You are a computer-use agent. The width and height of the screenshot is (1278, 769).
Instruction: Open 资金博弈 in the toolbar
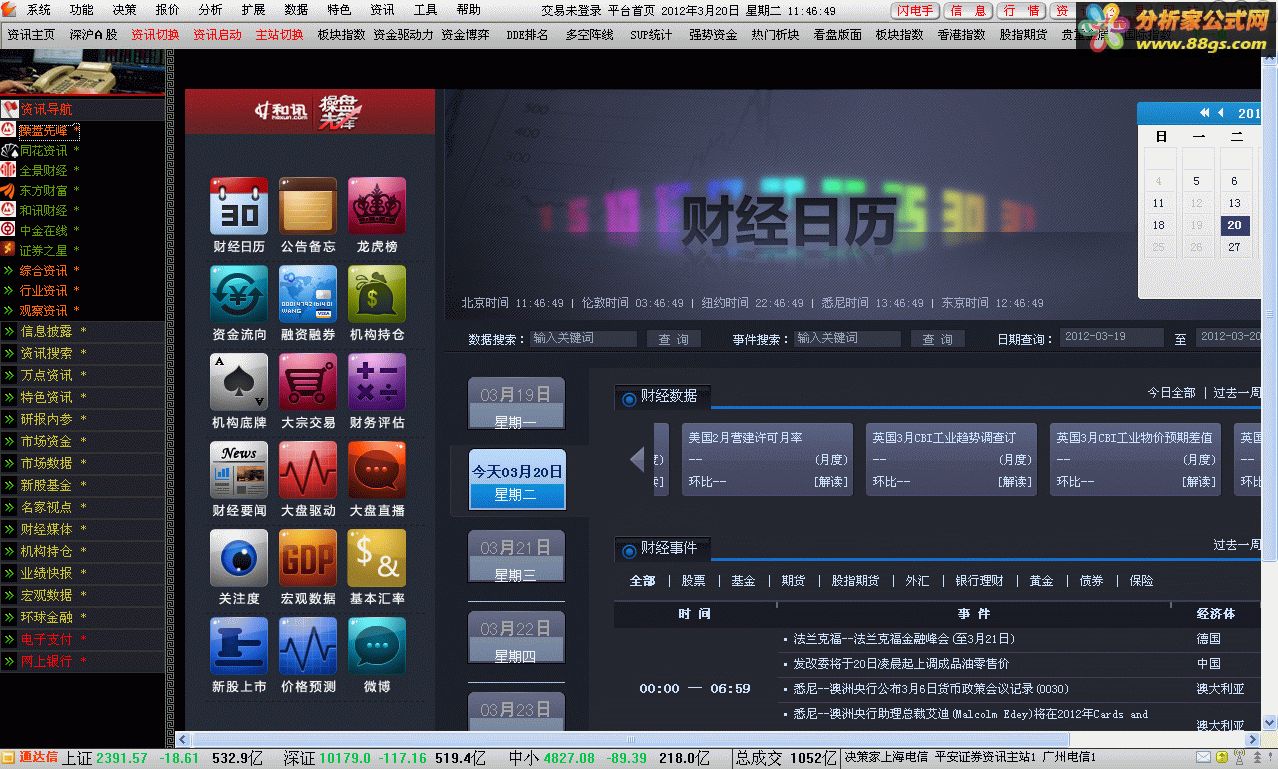click(x=465, y=34)
